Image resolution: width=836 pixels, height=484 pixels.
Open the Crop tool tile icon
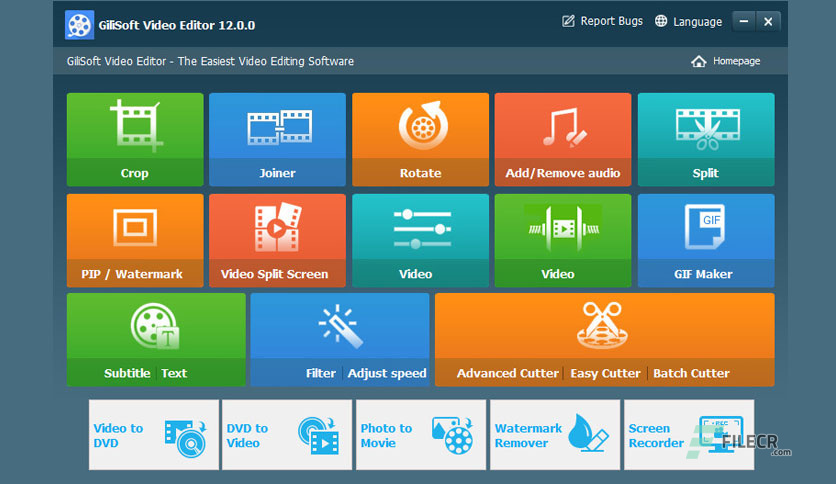[x=135, y=126]
